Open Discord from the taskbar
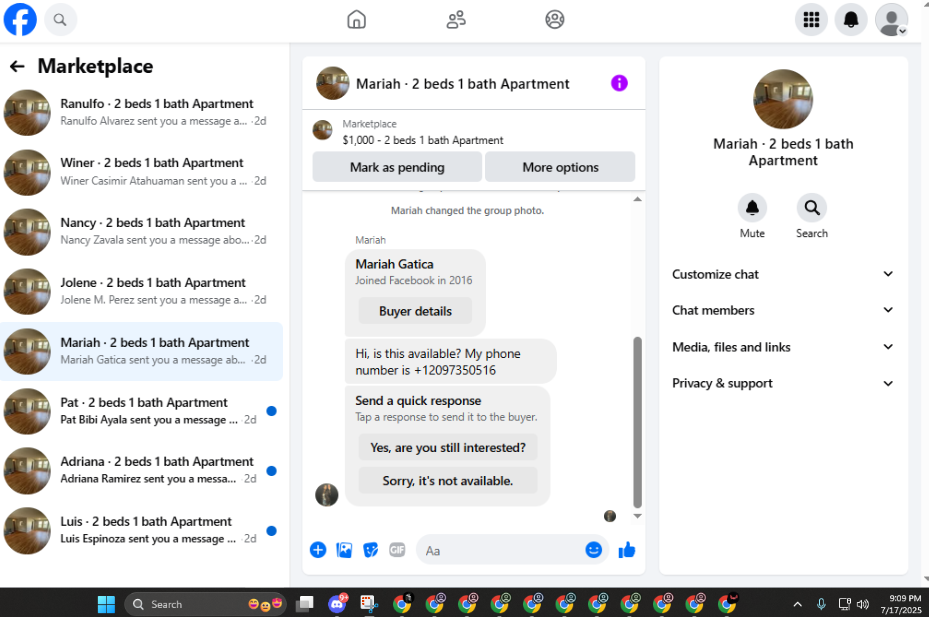Viewport: 929px width, 617px height. pyautogui.click(x=338, y=604)
